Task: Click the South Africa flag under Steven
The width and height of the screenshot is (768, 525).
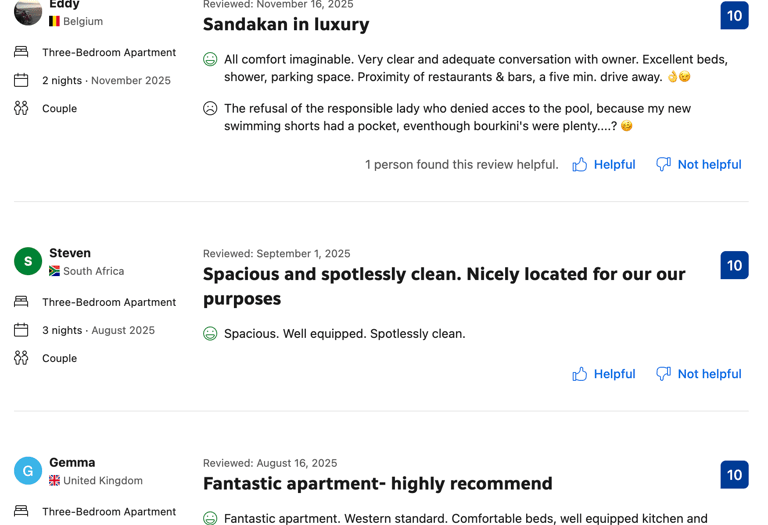Action: 55,271
